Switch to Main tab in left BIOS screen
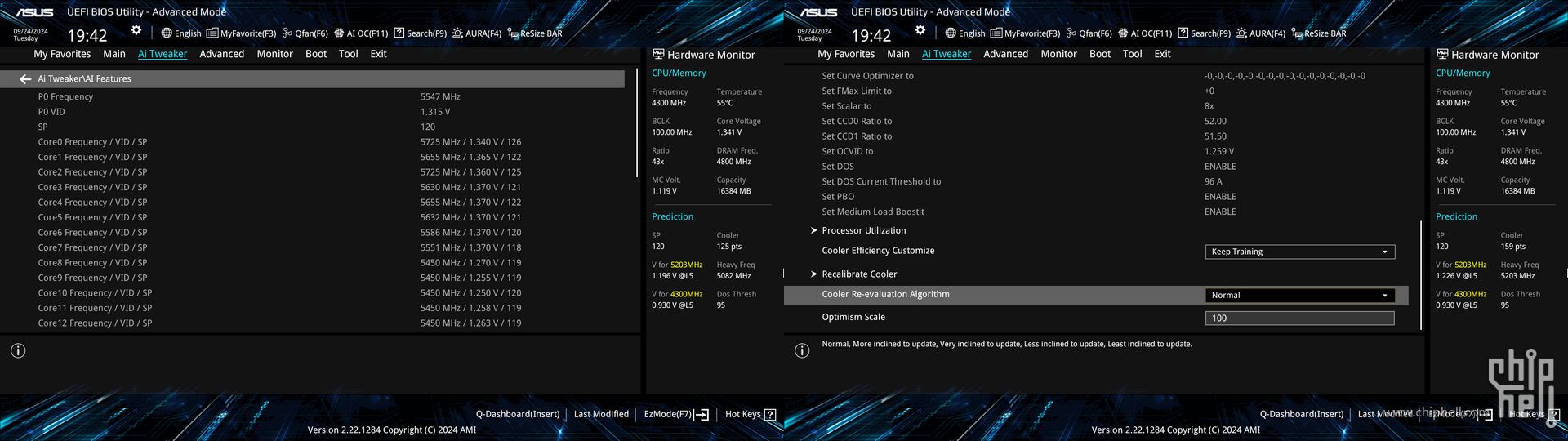1568x441 pixels. pyautogui.click(x=114, y=54)
